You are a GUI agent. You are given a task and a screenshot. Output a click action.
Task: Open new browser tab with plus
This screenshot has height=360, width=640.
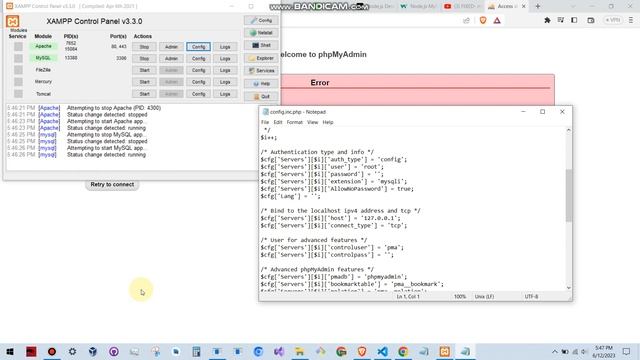[x=538, y=6]
